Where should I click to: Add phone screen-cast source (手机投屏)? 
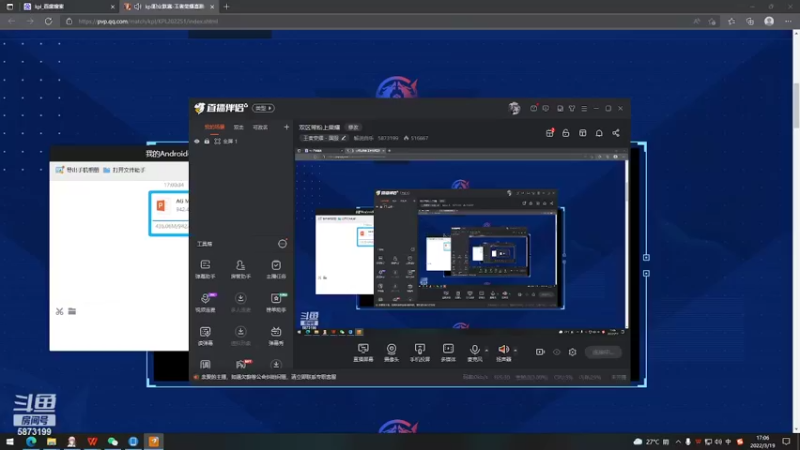pos(420,352)
